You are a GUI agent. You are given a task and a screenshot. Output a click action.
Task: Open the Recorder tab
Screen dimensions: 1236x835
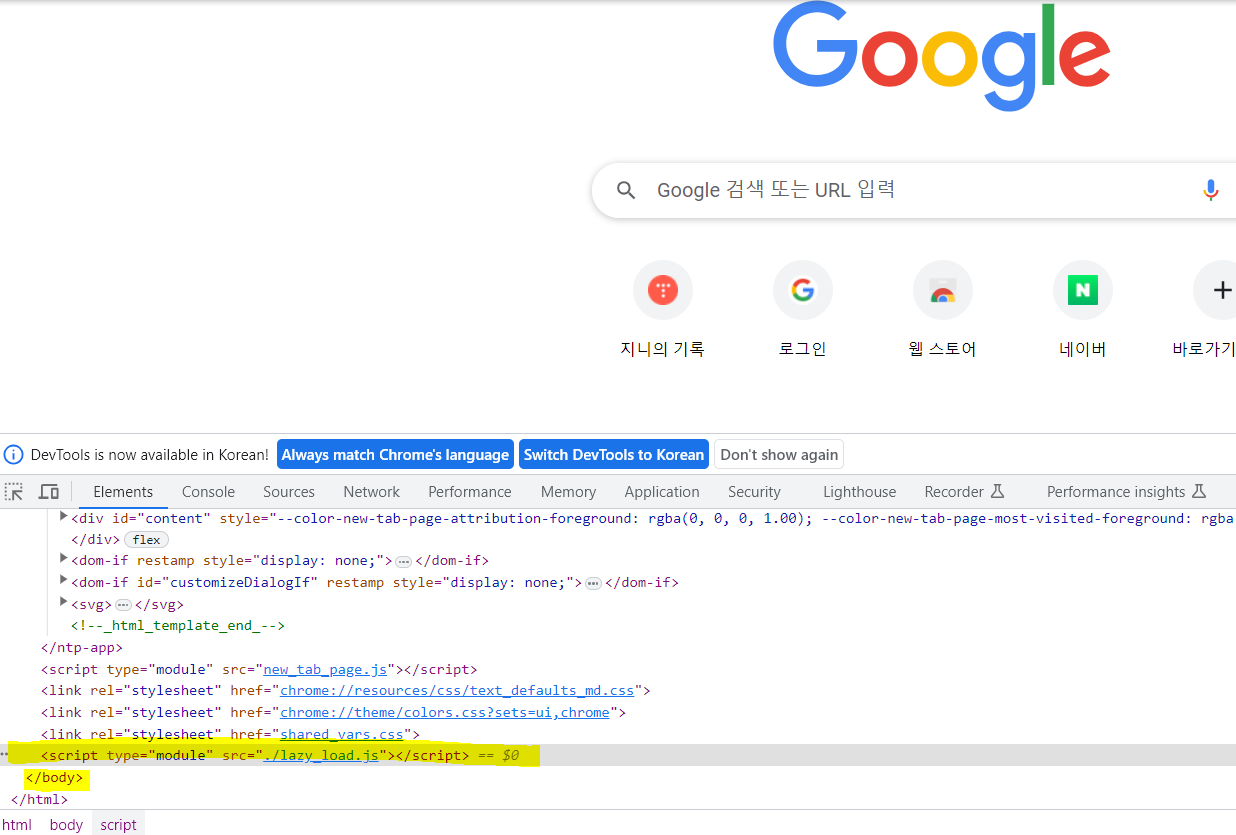click(964, 491)
